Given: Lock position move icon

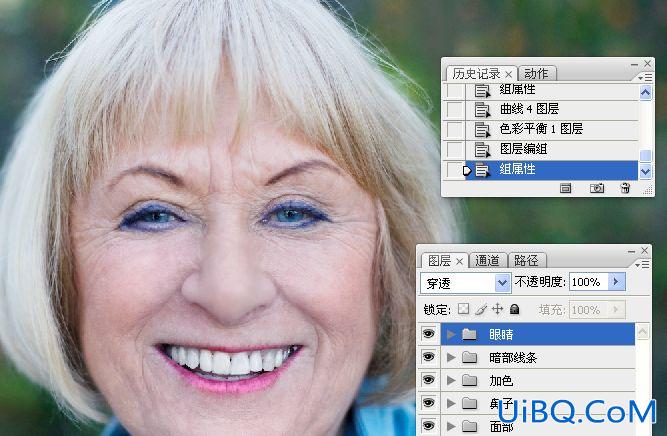Looking at the screenshot, I should [497, 309].
